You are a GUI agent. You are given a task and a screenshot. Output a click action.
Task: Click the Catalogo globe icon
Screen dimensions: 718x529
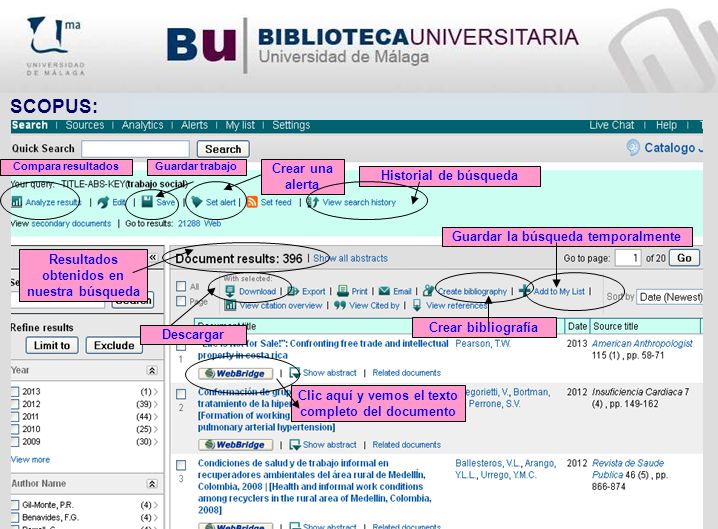tap(633, 147)
